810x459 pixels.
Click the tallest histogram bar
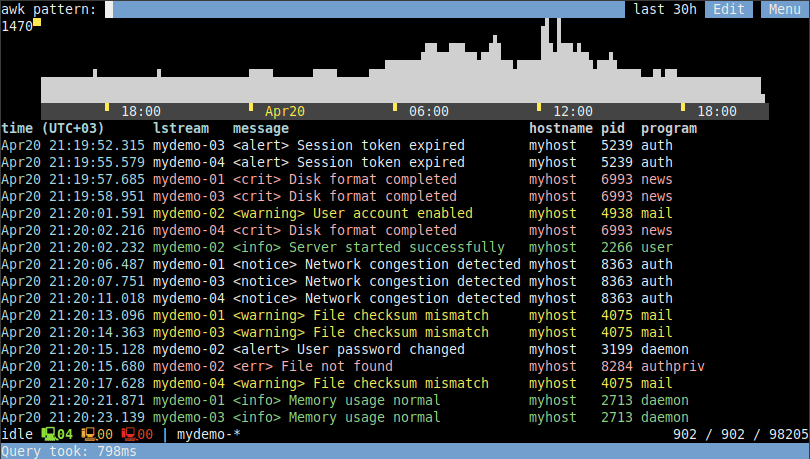tap(545, 60)
